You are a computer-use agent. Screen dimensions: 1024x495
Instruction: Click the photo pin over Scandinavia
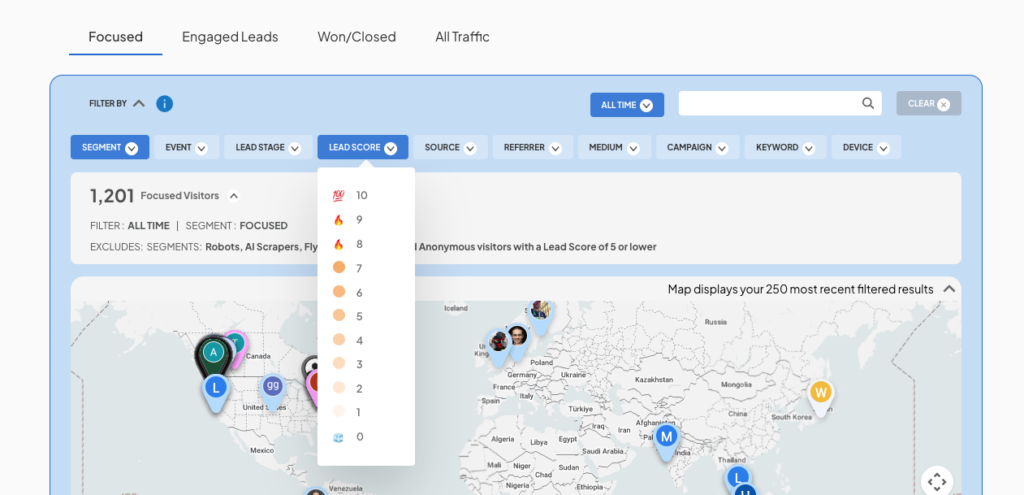pyautogui.click(x=540, y=313)
